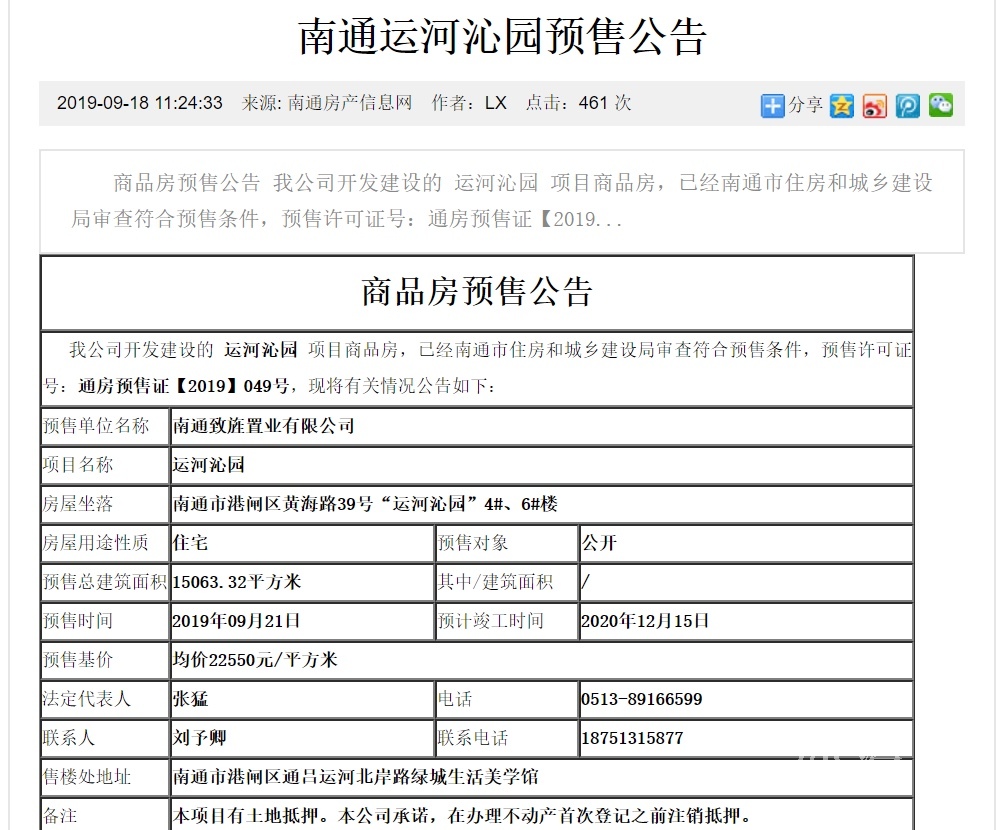Click the presale date 2019年09月21日
1004x830 pixels.
click(x=236, y=621)
